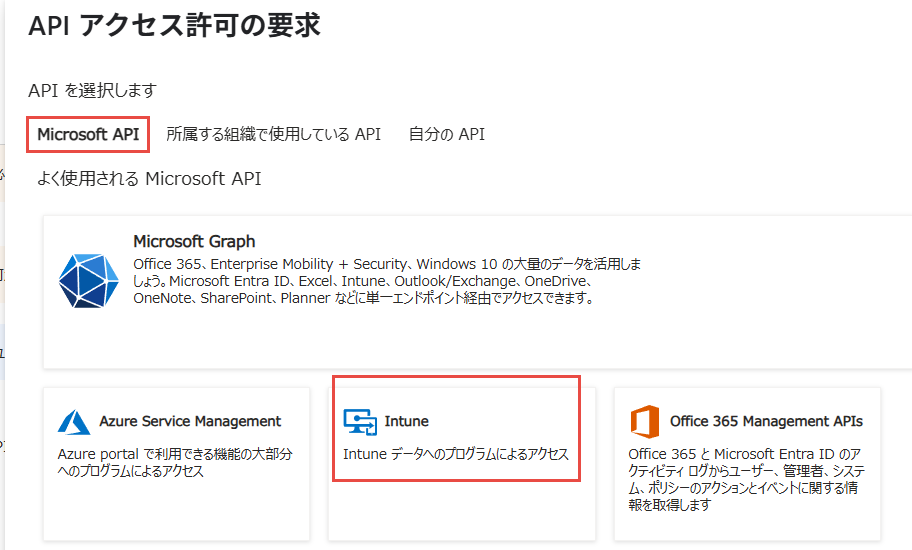Click the Office 365 orange logo icon
This screenshot has width=912, height=550.
pyautogui.click(x=645, y=422)
